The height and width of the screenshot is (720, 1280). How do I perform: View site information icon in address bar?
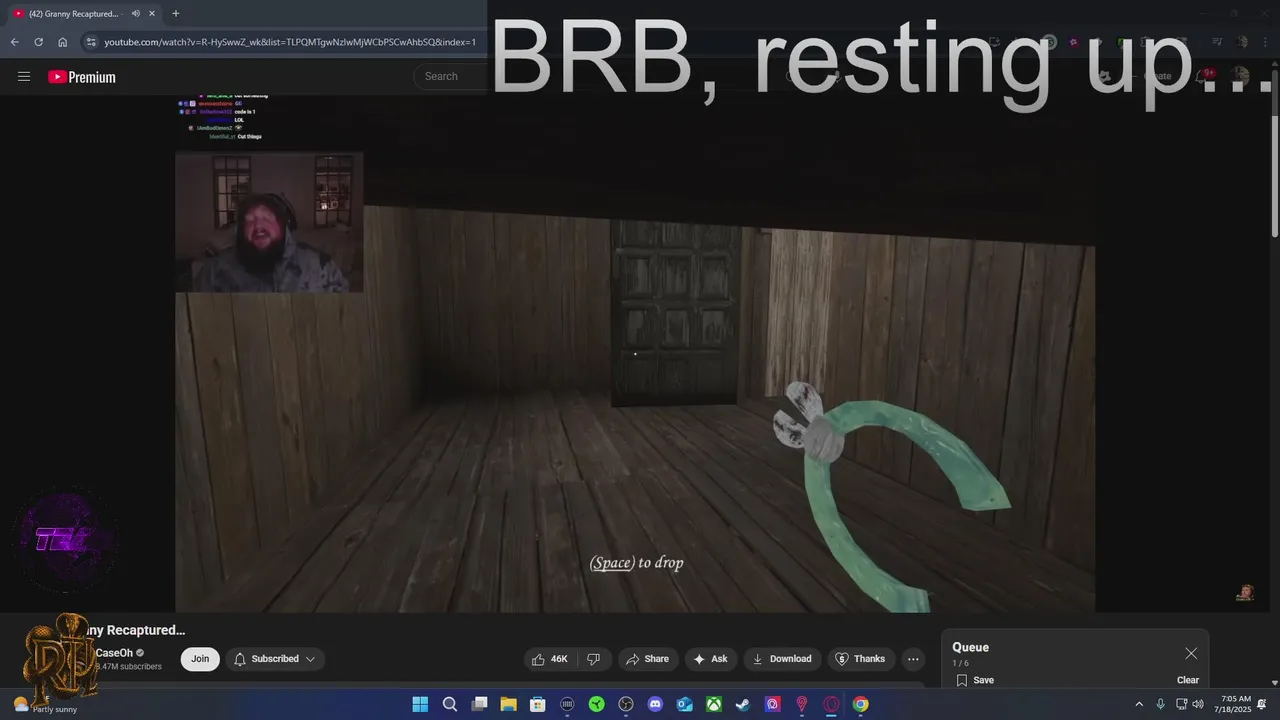91,42
